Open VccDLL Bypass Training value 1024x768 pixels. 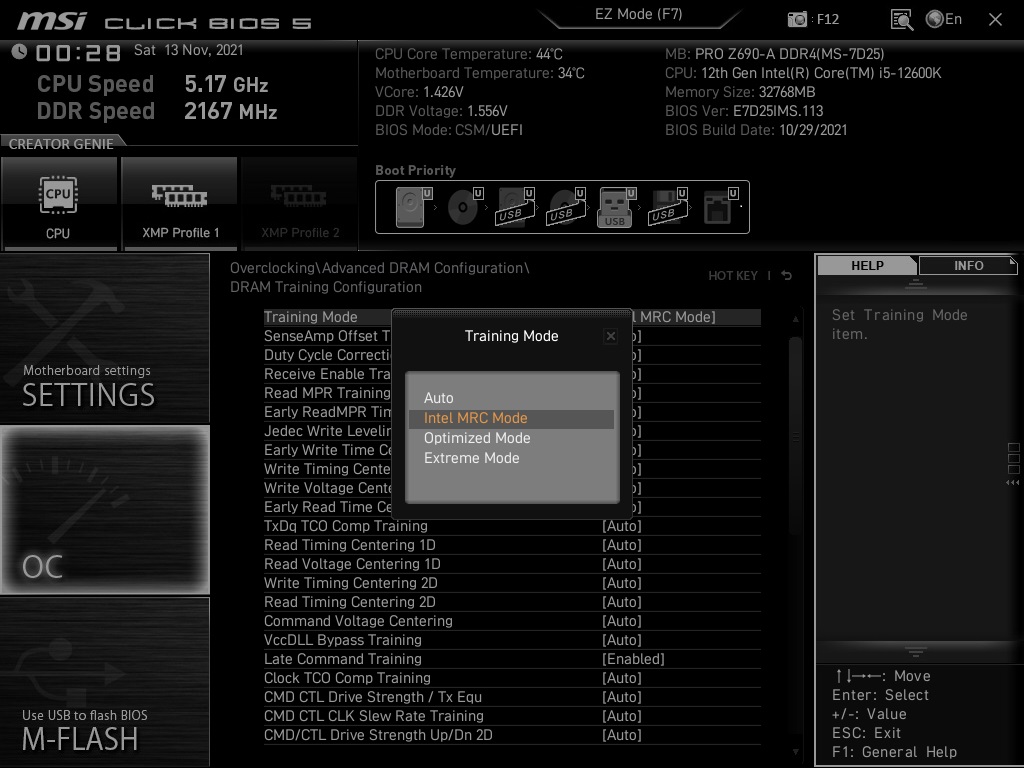coord(622,640)
